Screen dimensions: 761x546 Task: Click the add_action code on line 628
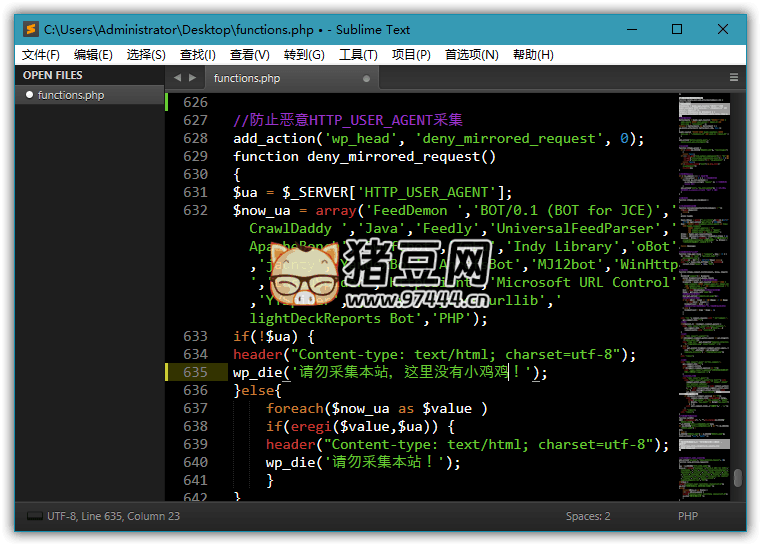(x=438, y=139)
